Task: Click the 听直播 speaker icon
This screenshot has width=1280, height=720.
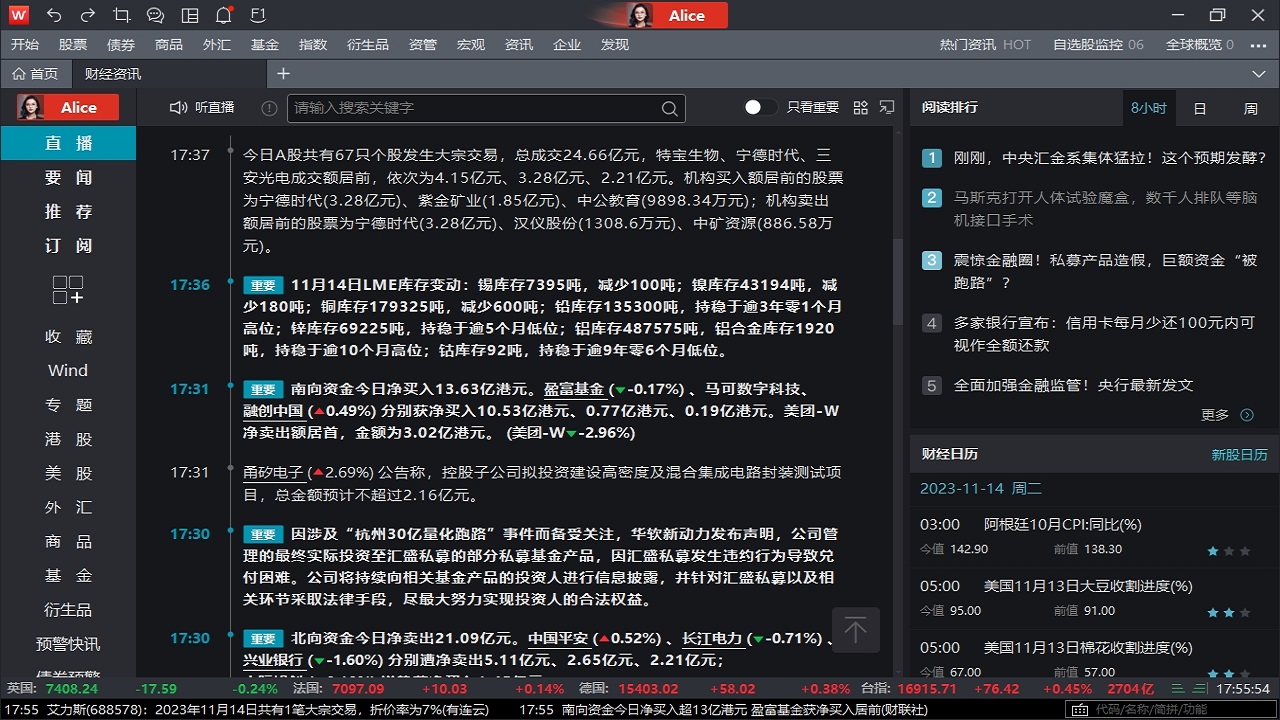Action: point(179,108)
